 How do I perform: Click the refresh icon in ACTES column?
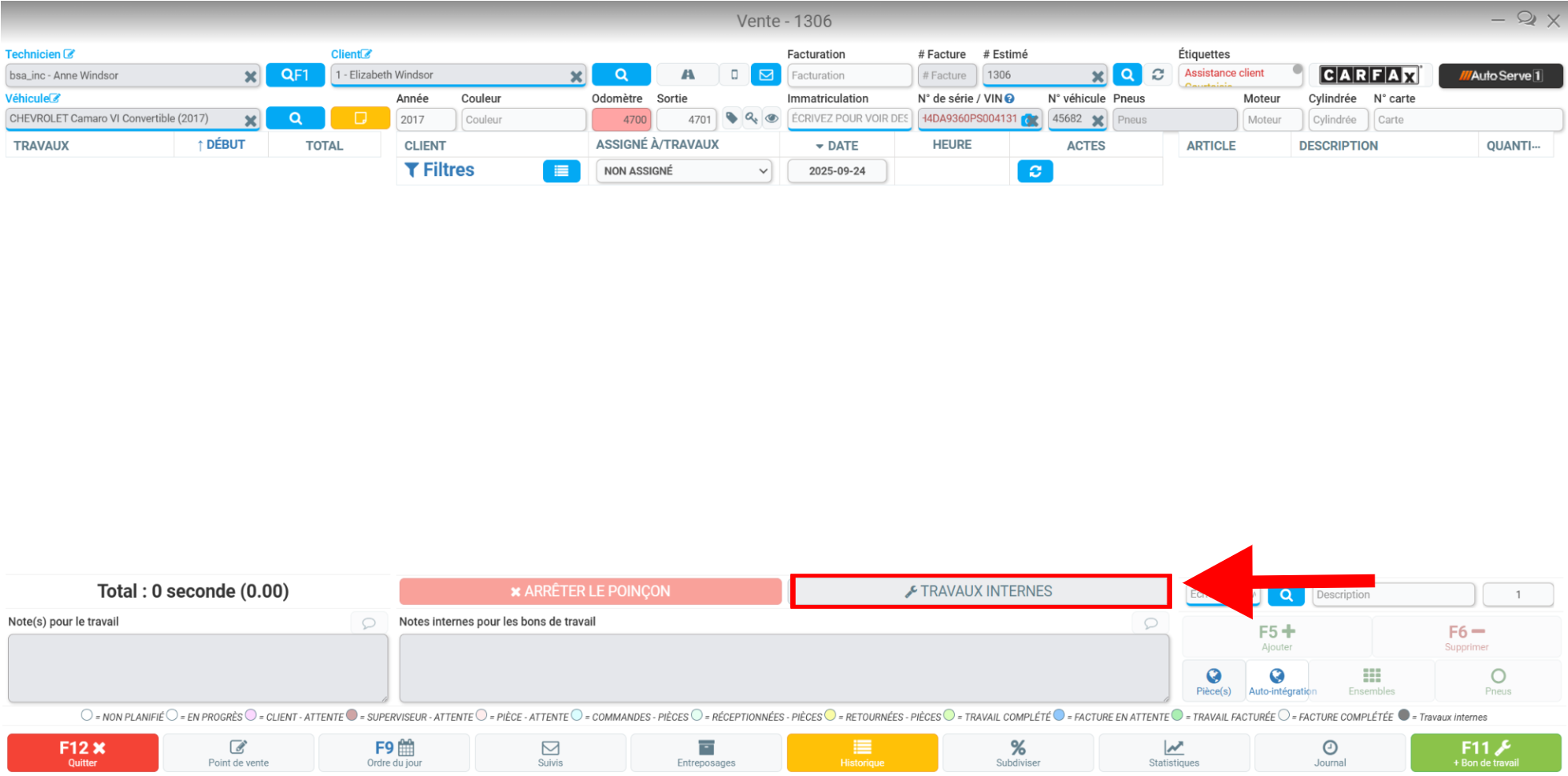[1035, 171]
